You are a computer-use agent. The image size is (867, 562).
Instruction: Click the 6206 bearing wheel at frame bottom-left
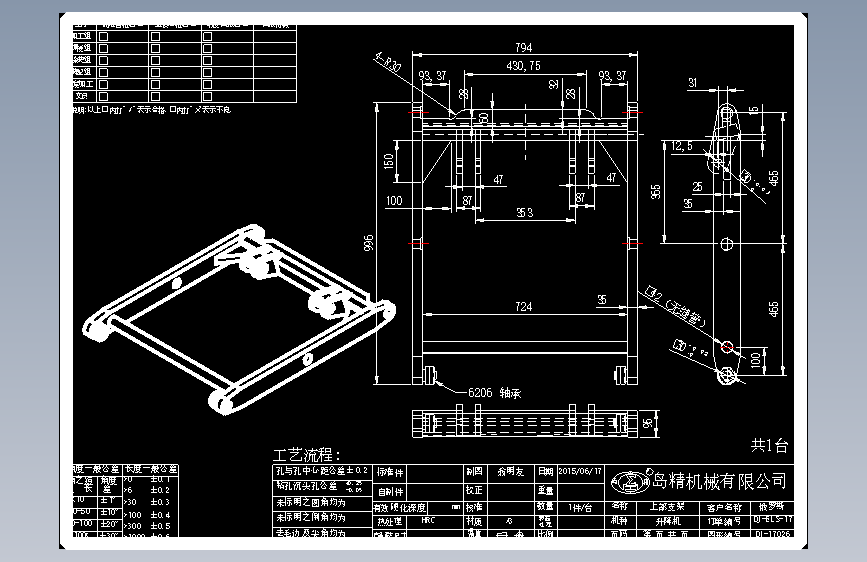[430, 374]
